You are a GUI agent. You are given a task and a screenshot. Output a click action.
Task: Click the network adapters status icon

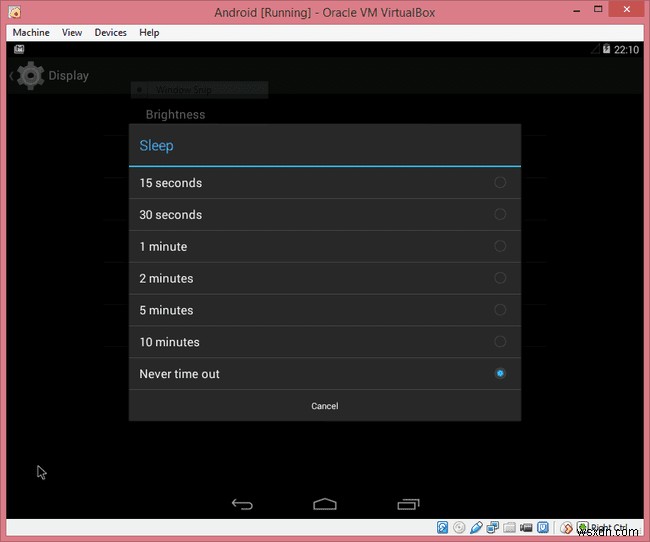492,527
